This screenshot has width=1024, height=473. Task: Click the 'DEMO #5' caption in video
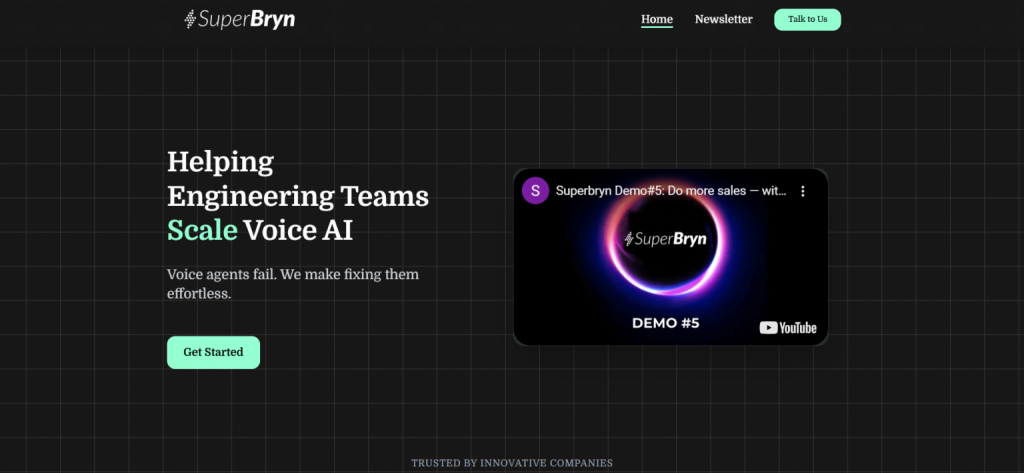(x=665, y=323)
